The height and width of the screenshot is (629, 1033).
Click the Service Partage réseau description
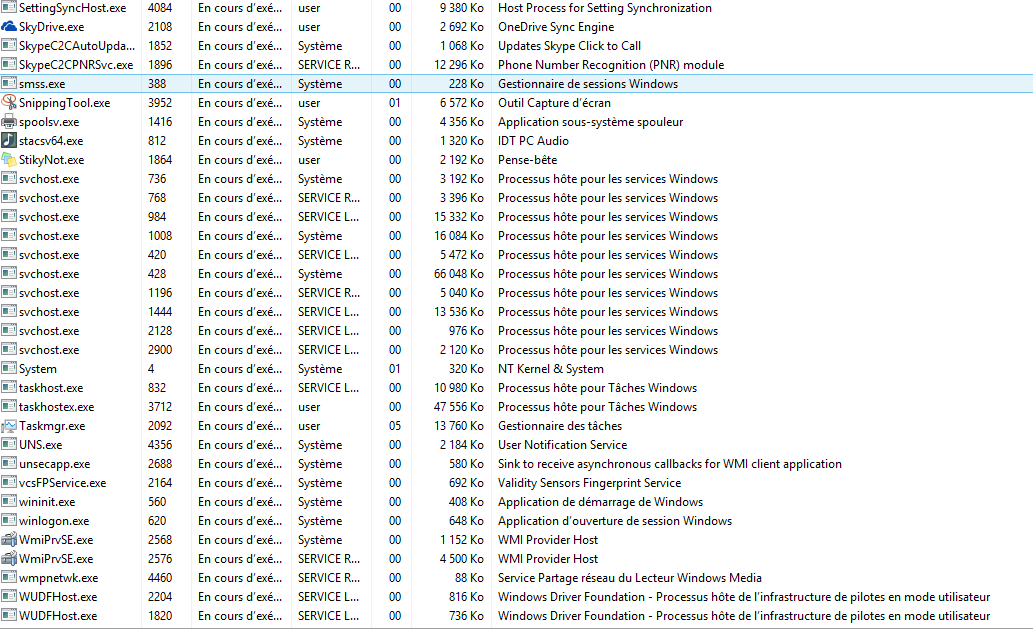click(x=630, y=578)
